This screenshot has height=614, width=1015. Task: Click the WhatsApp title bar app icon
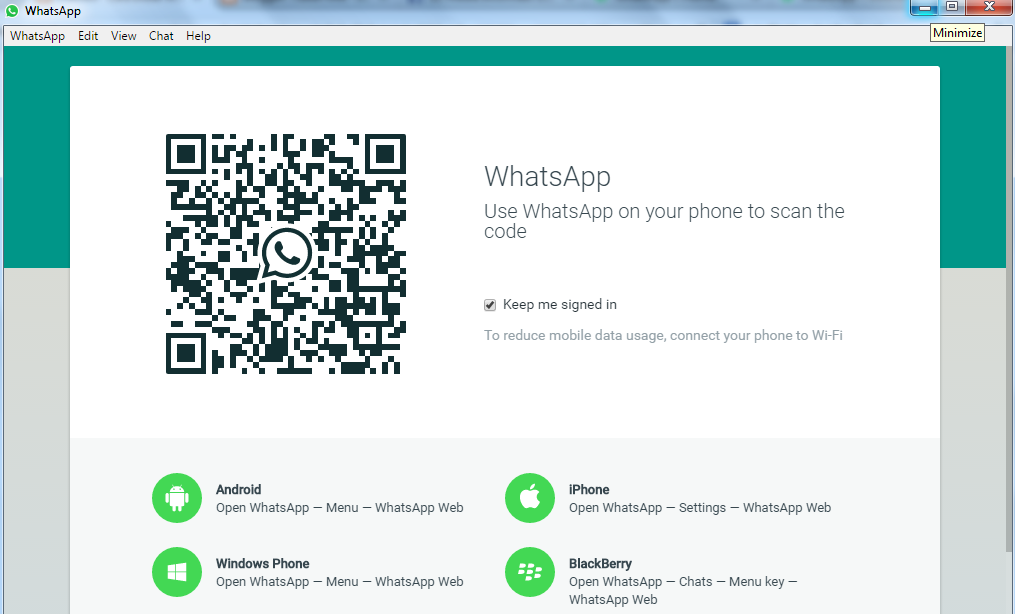[x=12, y=11]
